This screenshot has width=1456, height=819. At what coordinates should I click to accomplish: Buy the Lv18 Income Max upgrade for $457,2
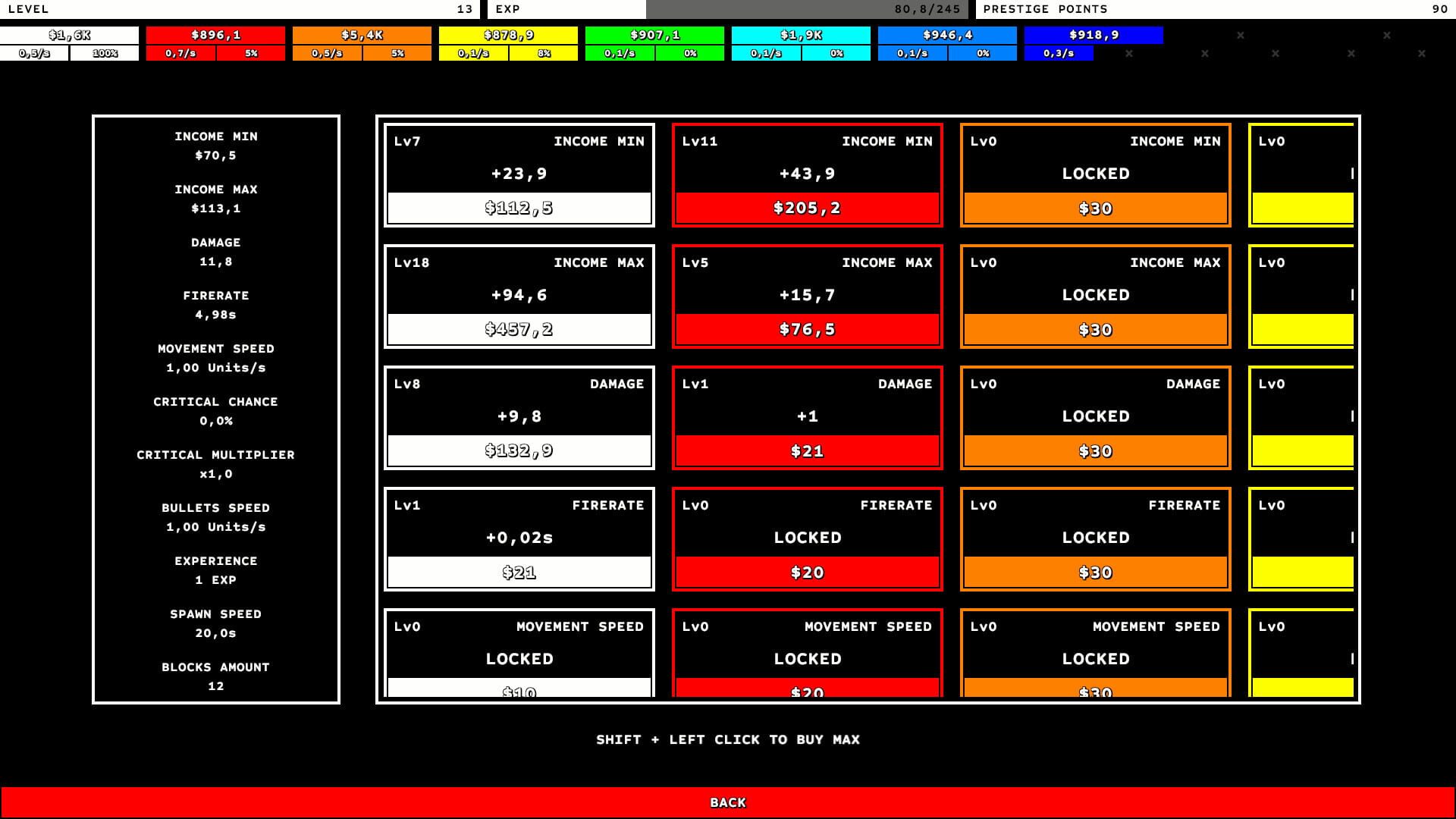(519, 328)
